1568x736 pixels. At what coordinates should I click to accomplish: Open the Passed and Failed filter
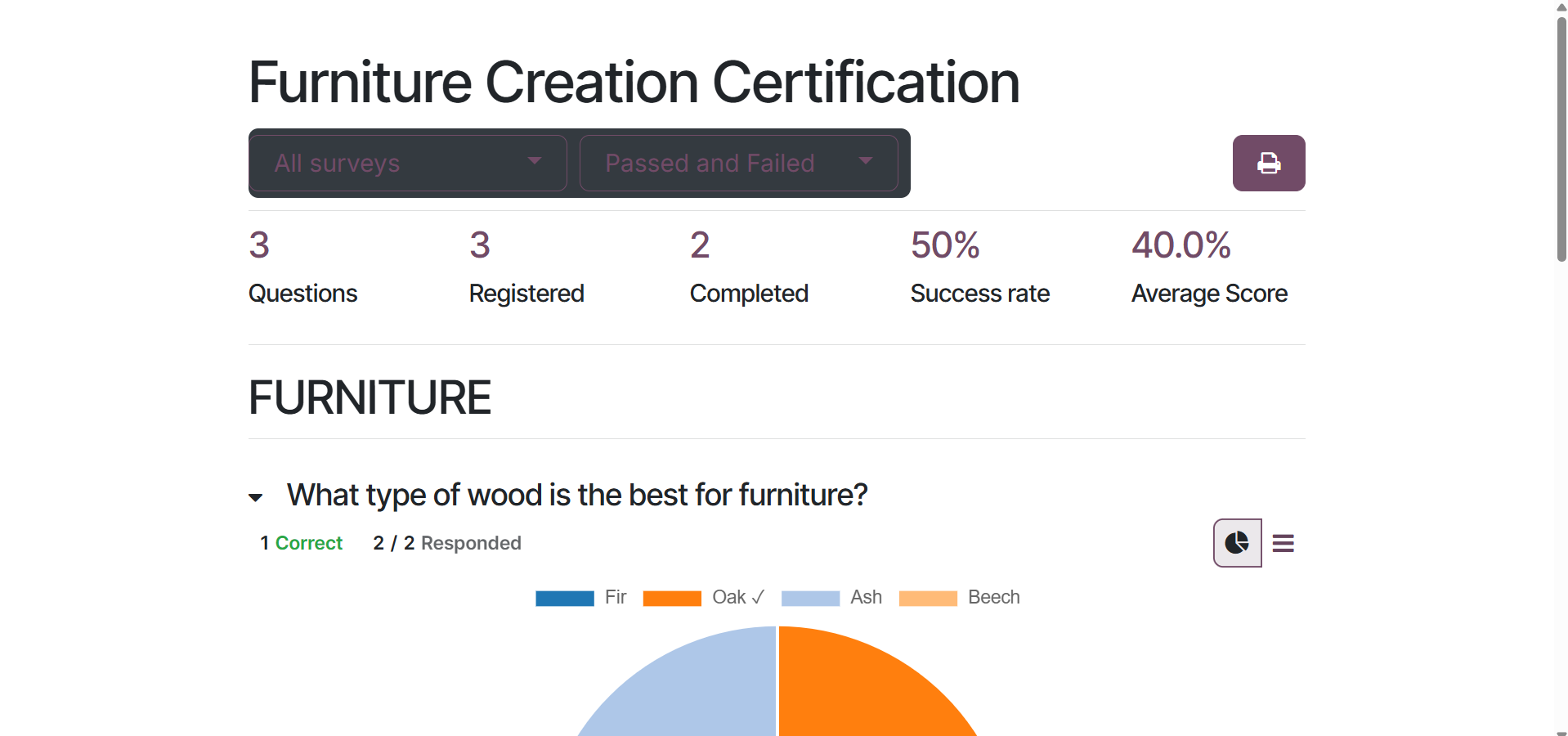[x=738, y=164]
